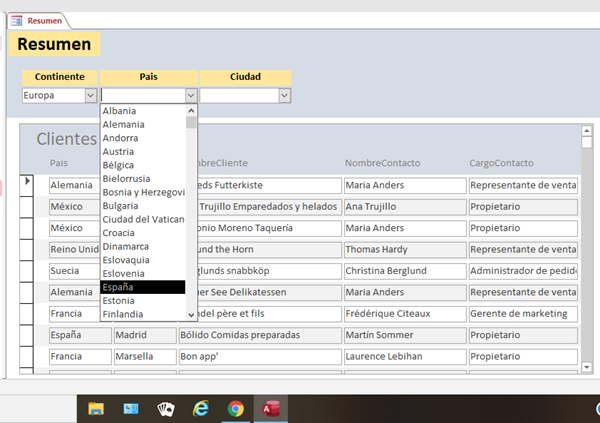Select the Madrid city field

click(144, 335)
